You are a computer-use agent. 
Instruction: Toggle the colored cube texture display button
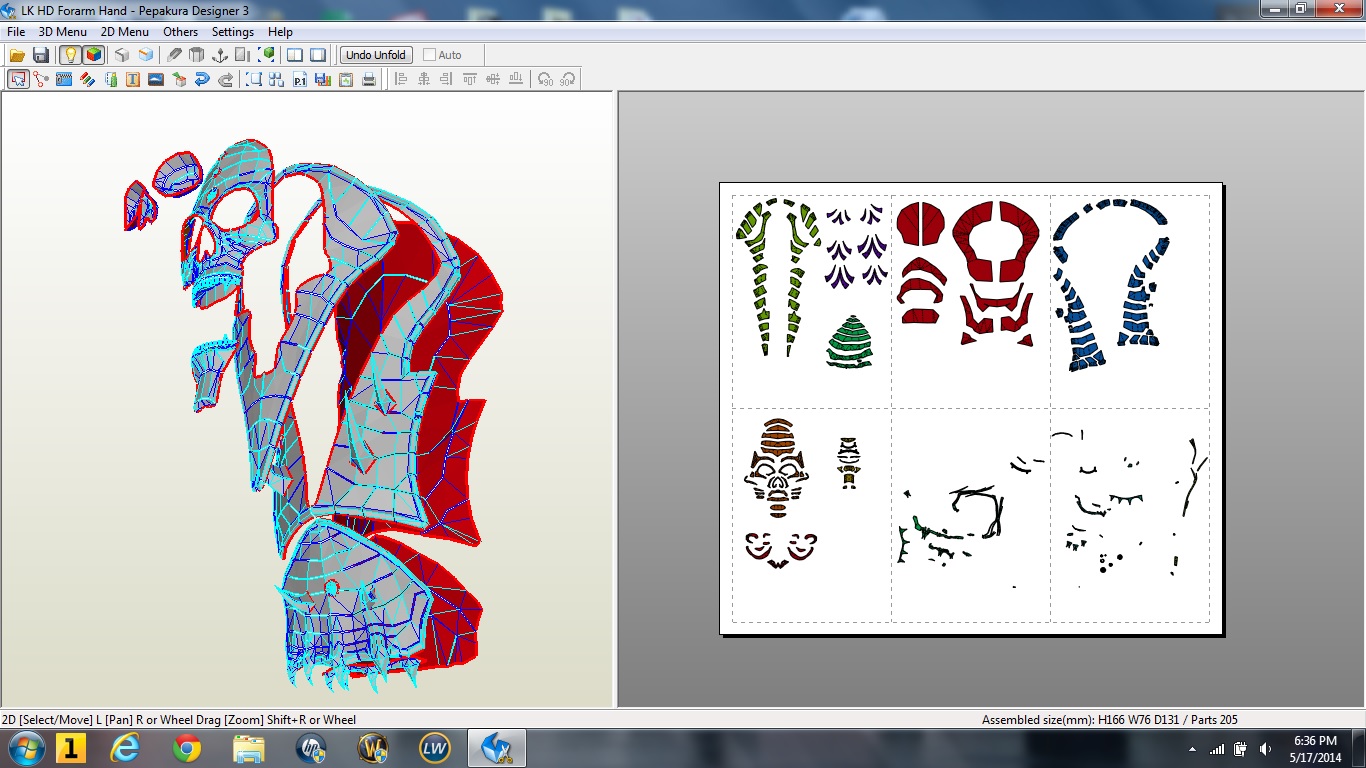click(x=93, y=55)
